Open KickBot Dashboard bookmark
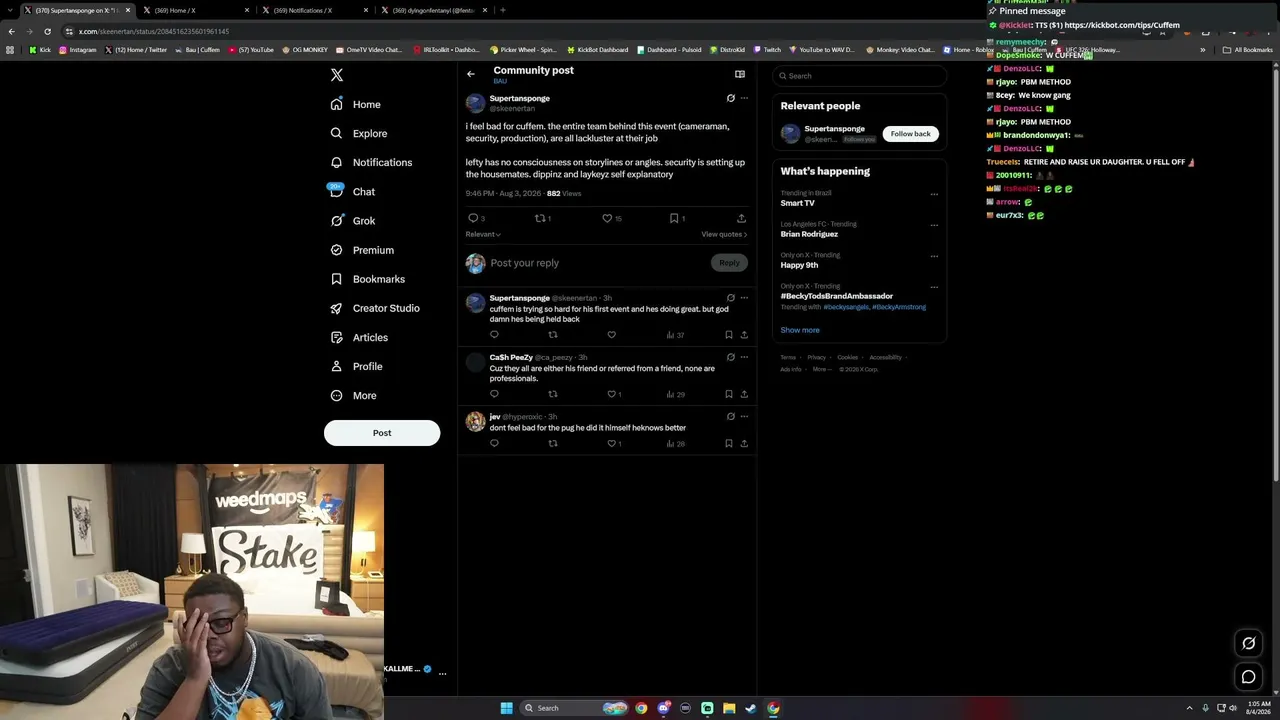Viewport: 1280px width, 720px height. (597, 49)
